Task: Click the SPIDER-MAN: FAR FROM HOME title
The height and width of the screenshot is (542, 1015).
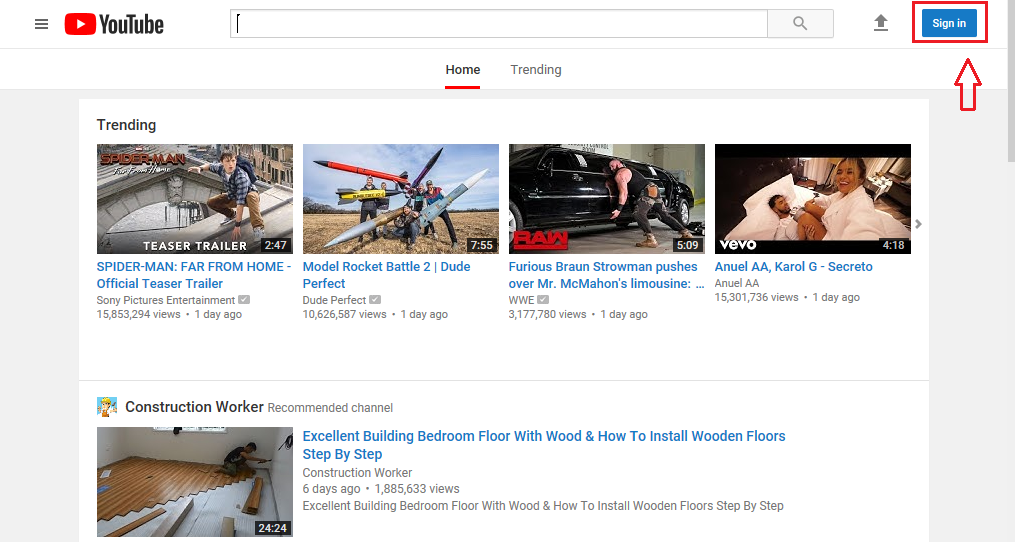Action: click(x=194, y=275)
